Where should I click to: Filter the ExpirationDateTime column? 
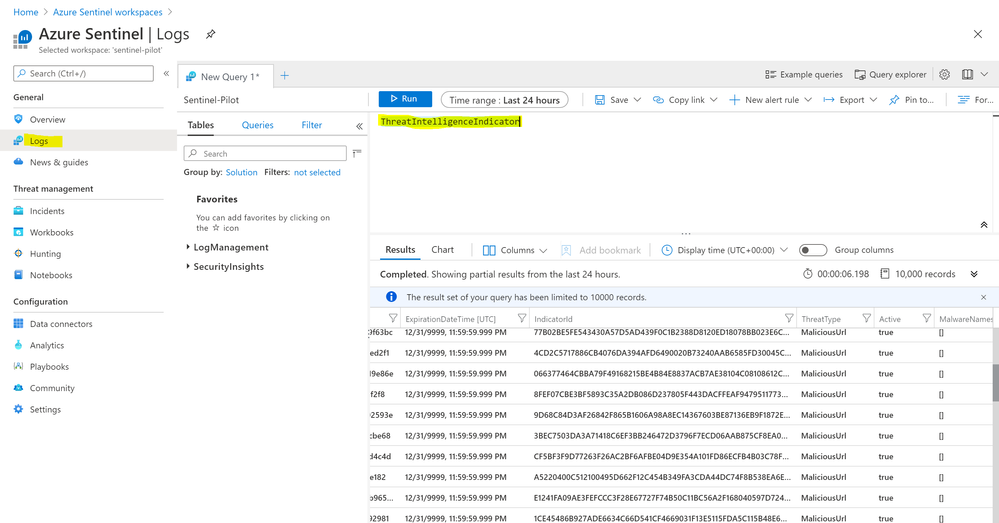click(522, 319)
